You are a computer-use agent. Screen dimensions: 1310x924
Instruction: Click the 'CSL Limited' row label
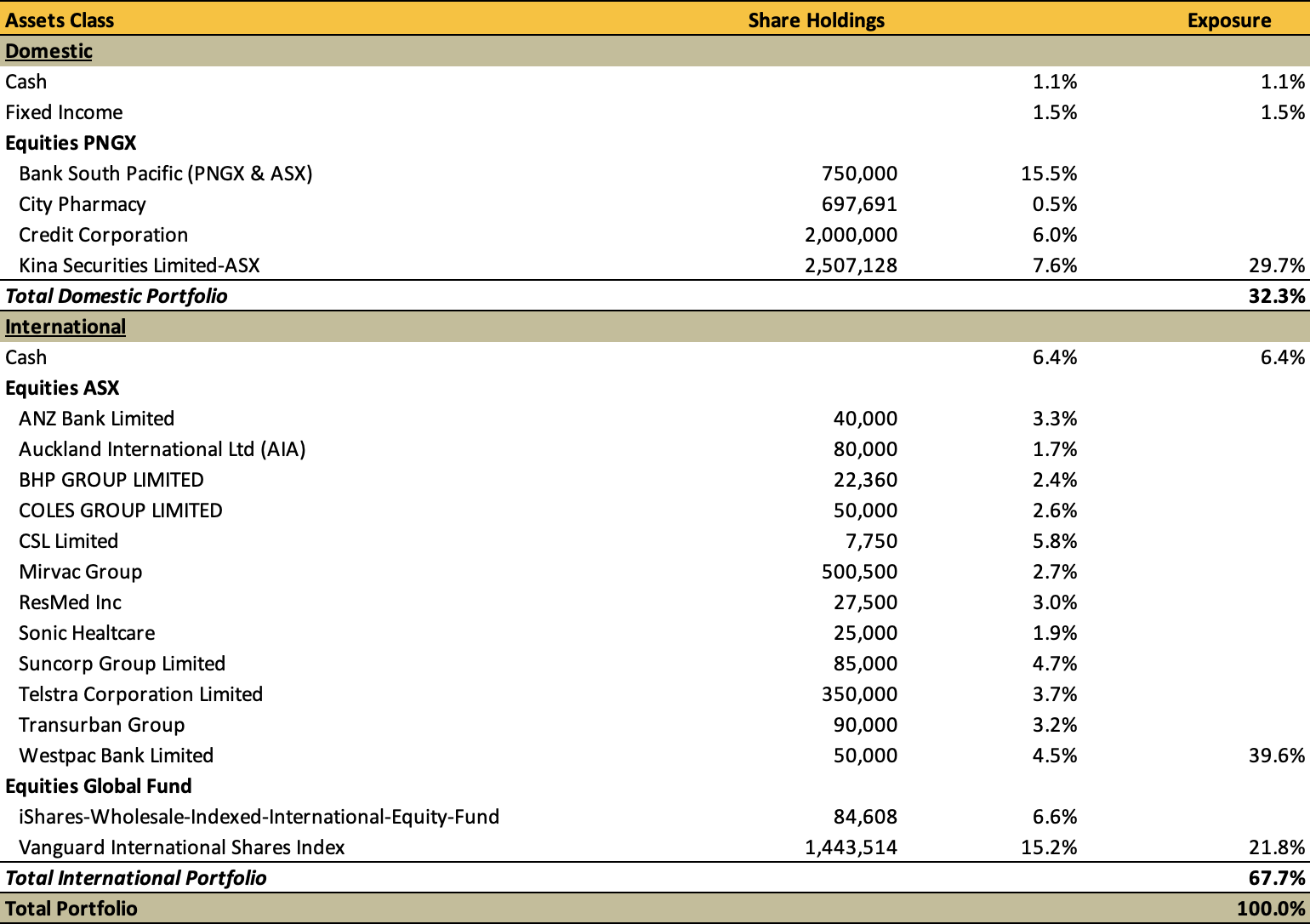pos(68,541)
